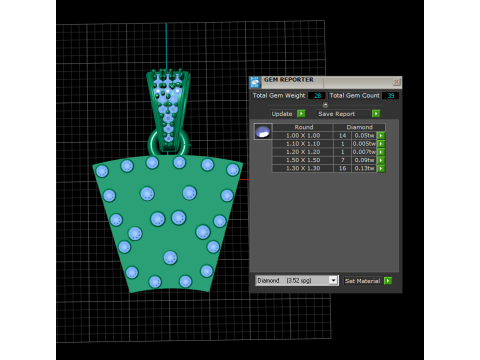The width and height of the screenshot is (480, 360).
Task: Click the green arrow beside Set Material
Action: 388,281
